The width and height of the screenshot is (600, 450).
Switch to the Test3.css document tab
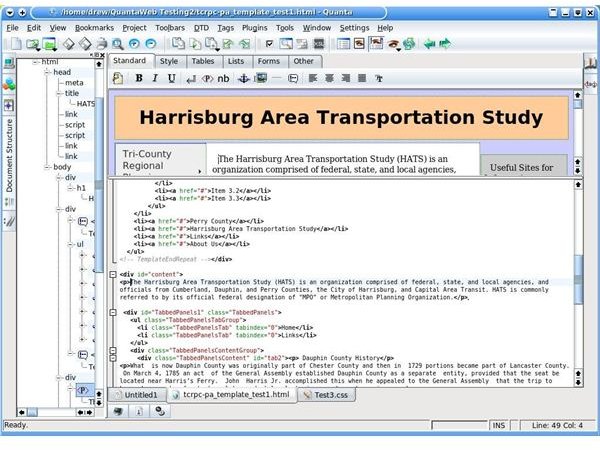point(327,395)
